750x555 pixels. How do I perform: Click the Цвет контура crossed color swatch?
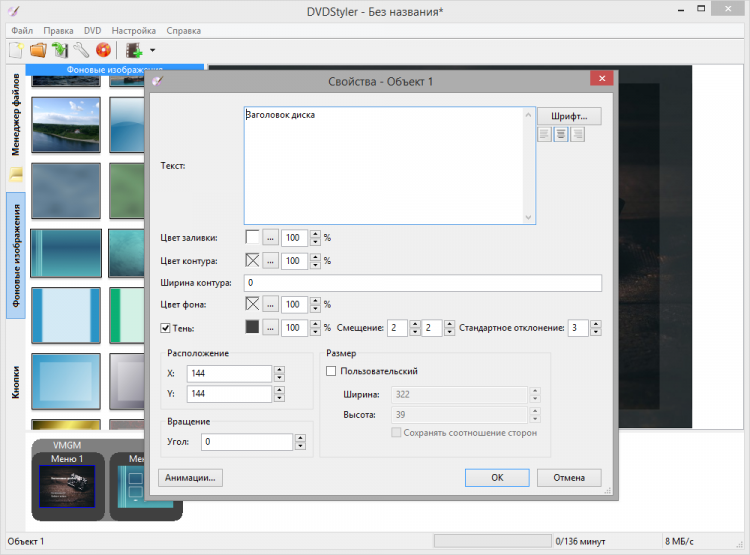click(x=252, y=260)
